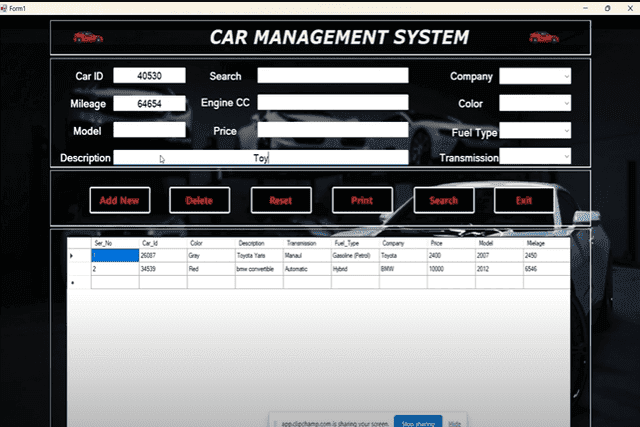Select the Red color cell

[x=211, y=269]
